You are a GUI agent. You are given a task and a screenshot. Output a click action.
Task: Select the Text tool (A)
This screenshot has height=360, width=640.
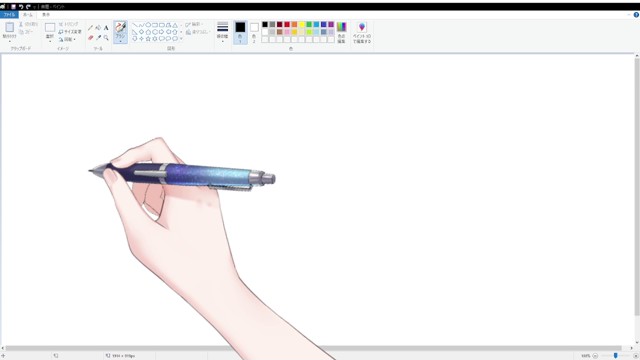coord(106,28)
